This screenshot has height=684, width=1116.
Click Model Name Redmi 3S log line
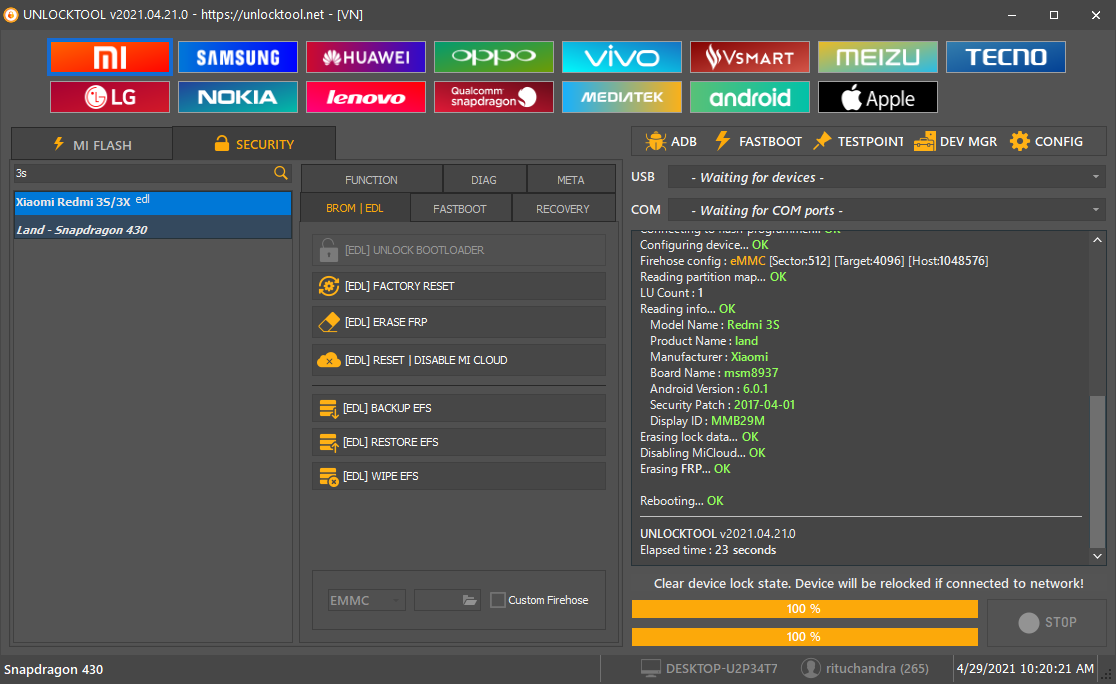(x=715, y=325)
